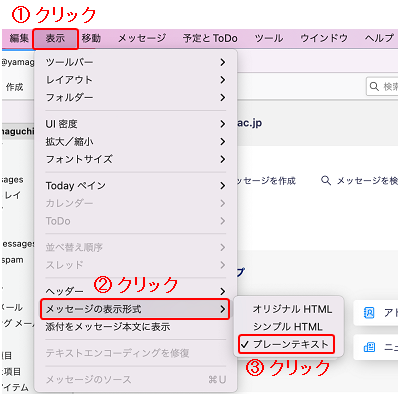Select the spam folder in sidebar

(13, 260)
